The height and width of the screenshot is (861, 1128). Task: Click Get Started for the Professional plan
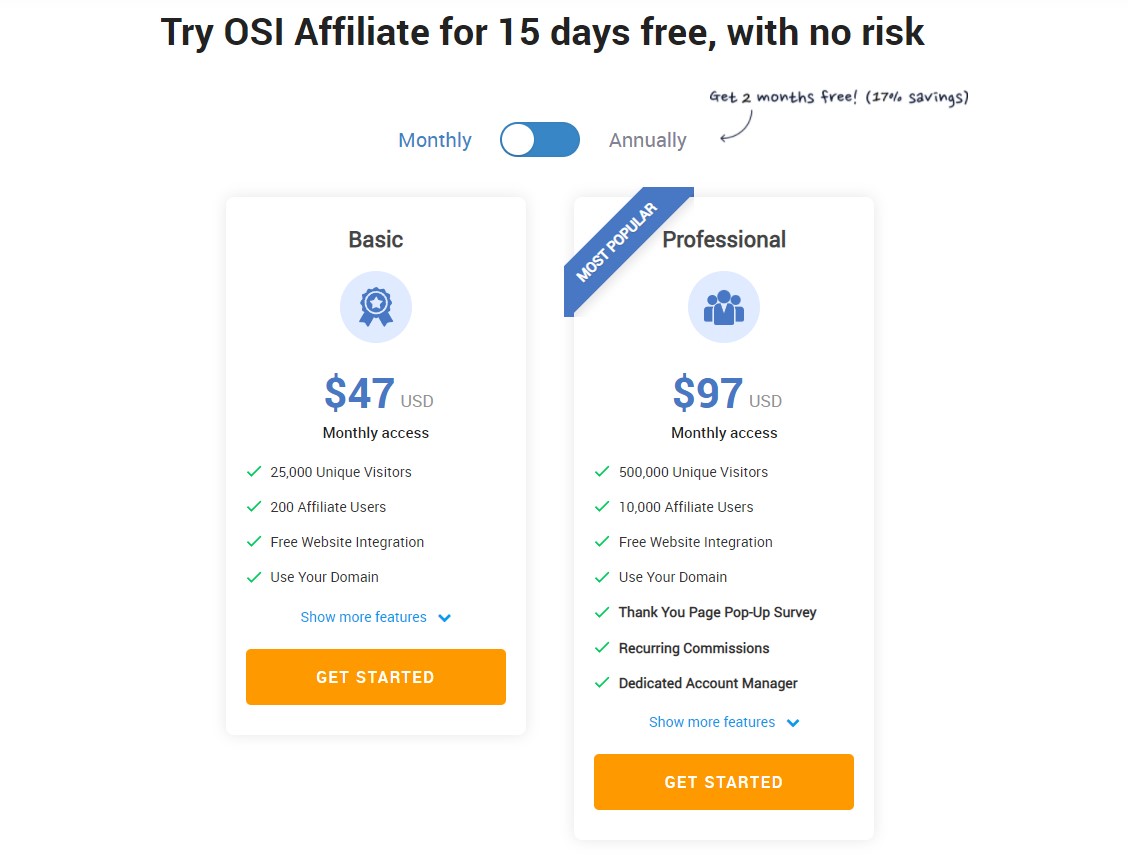(724, 782)
